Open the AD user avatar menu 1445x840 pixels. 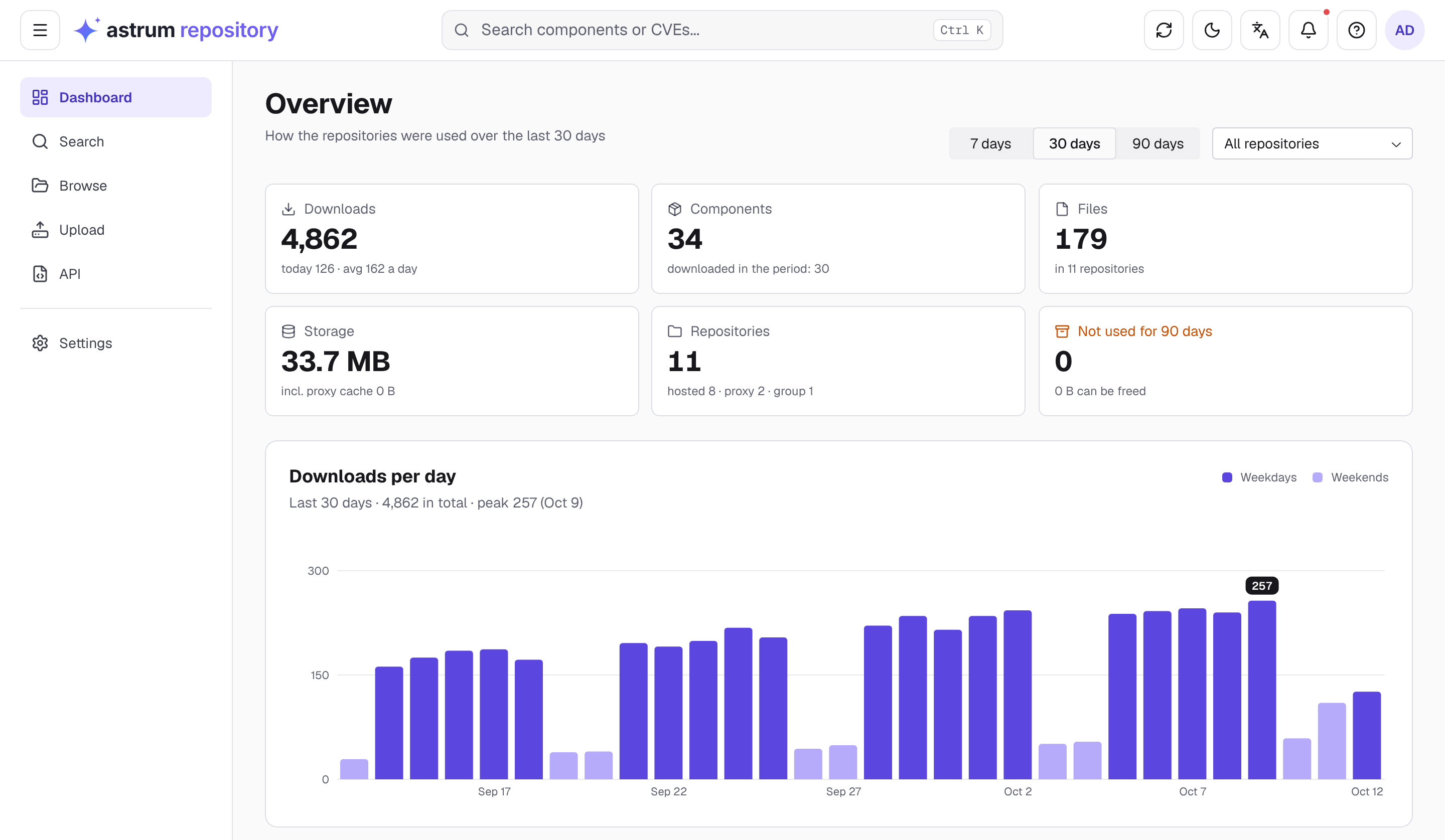pyautogui.click(x=1404, y=30)
